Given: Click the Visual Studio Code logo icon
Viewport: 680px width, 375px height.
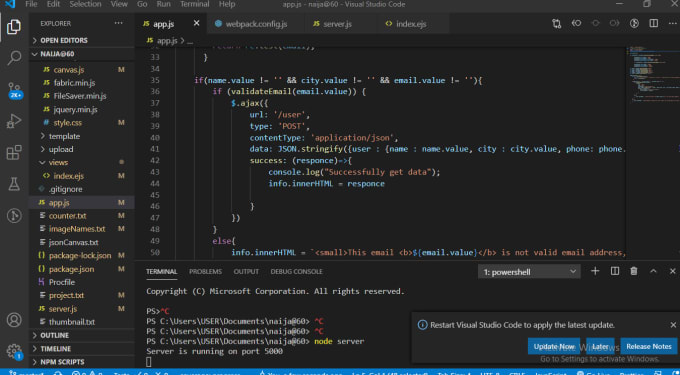Looking at the screenshot, I should point(10,4).
